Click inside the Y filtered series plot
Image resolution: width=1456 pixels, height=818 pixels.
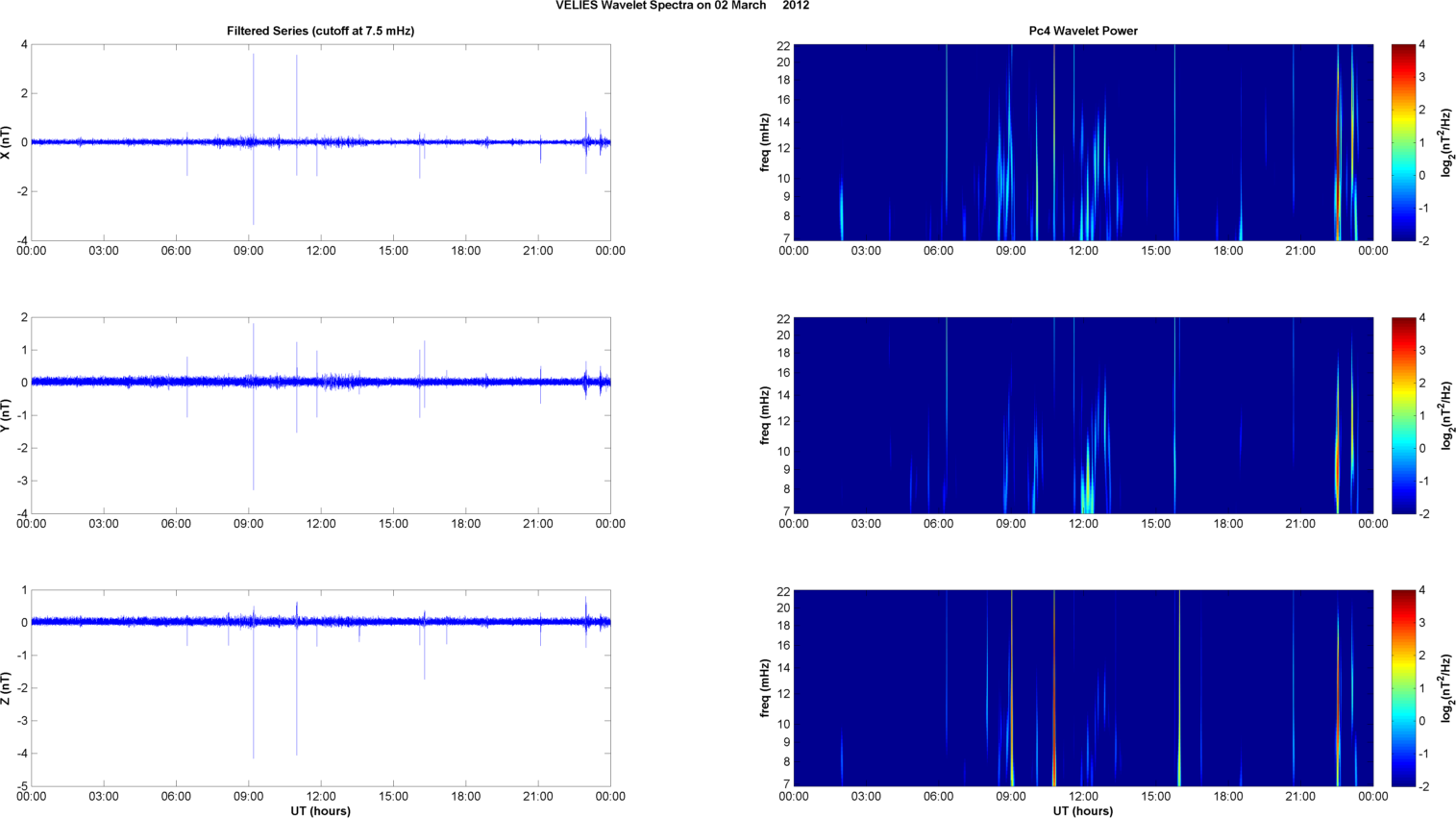pos(321,415)
